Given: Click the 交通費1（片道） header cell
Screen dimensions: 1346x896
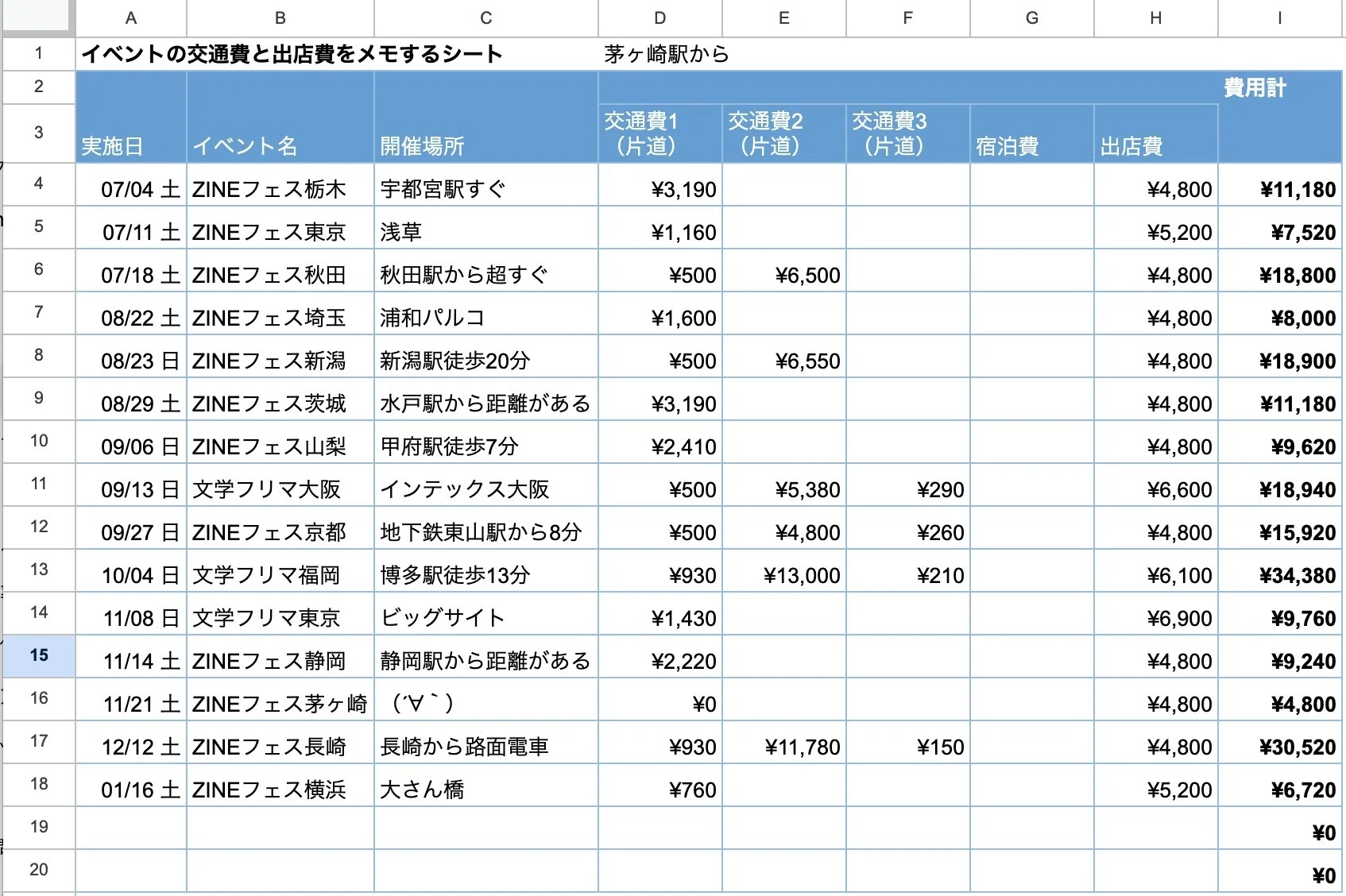Looking at the screenshot, I should click(x=660, y=133).
